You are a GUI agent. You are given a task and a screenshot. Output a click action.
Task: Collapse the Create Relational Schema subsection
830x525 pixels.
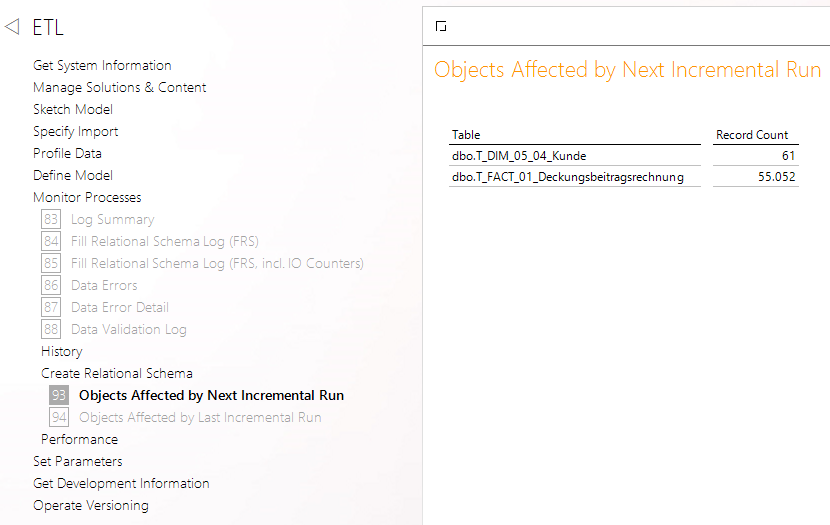(x=117, y=373)
